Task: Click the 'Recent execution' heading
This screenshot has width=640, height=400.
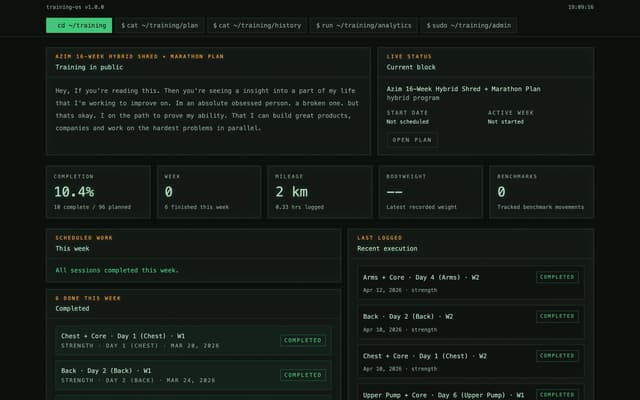Action: coord(387,249)
